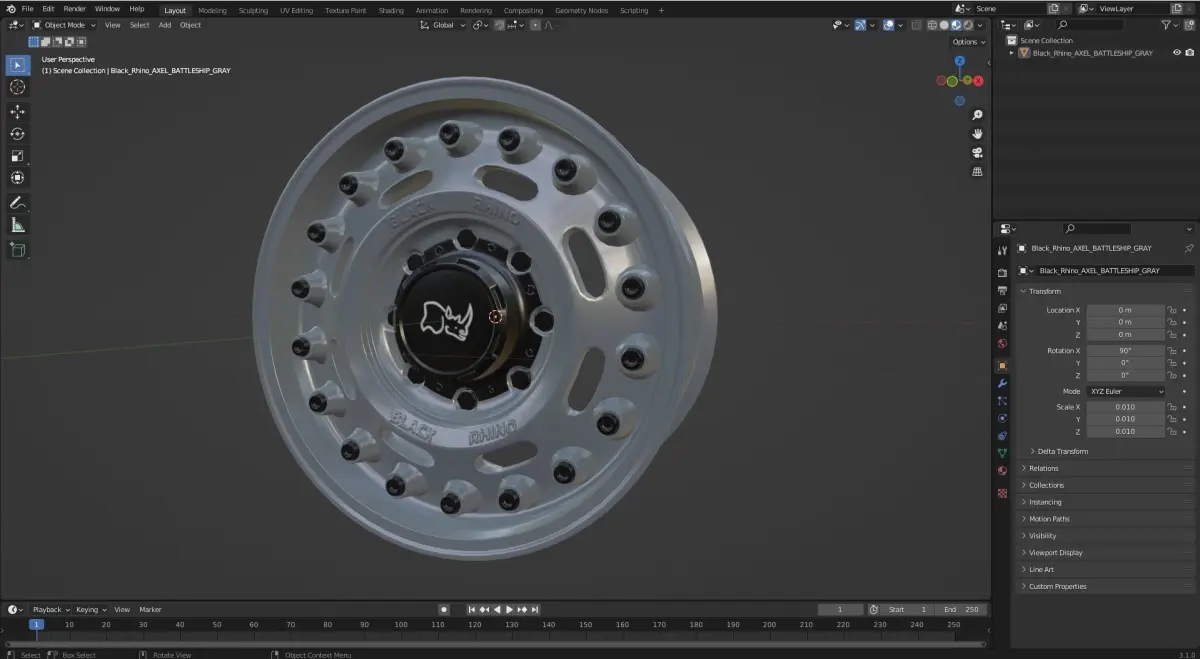This screenshot has width=1200, height=659.
Task: Expand the Delta Transform panel
Action: [x=1062, y=451]
